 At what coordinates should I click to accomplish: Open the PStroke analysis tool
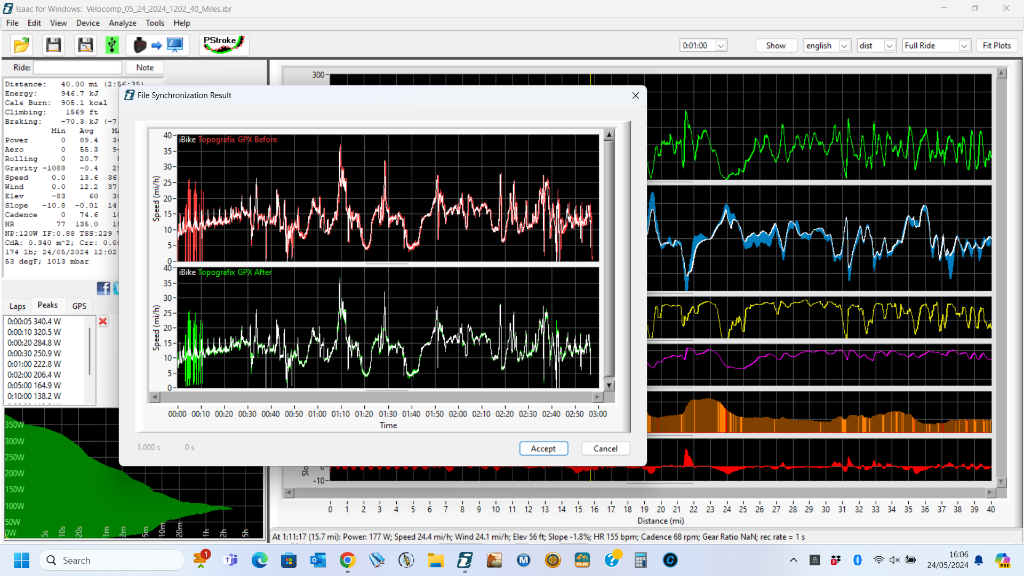click(223, 45)
